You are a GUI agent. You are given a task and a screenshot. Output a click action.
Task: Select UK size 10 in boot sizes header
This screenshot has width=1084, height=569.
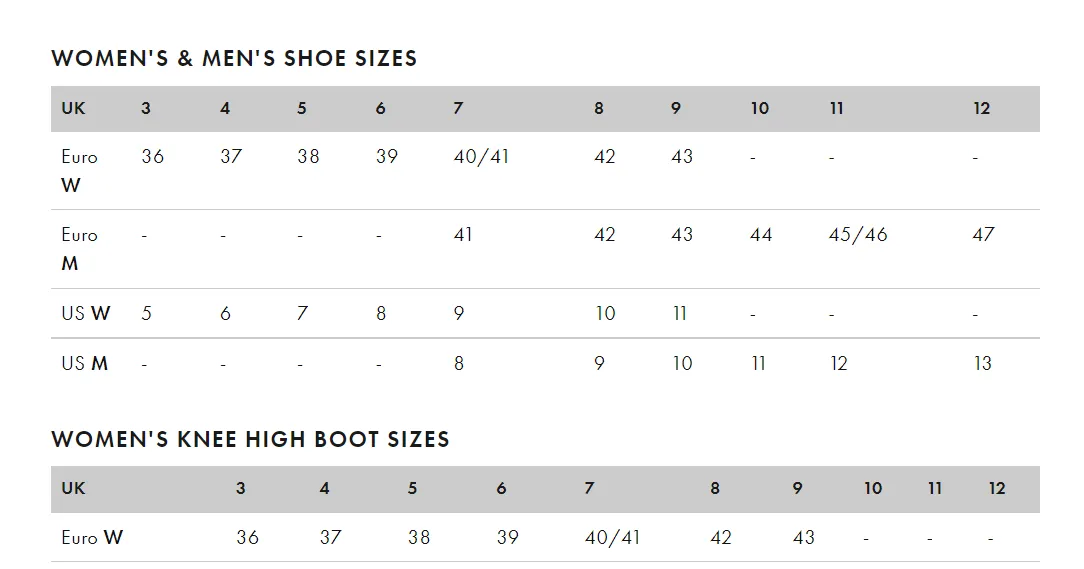click(x=873, y=489)
